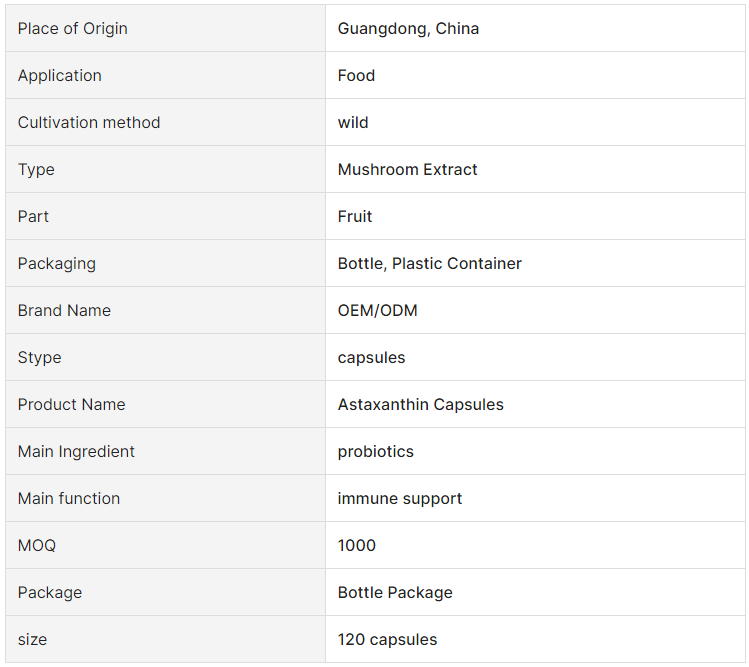749x667 pixels.
Task: Click the Stype row label
Action: [40, 357]
